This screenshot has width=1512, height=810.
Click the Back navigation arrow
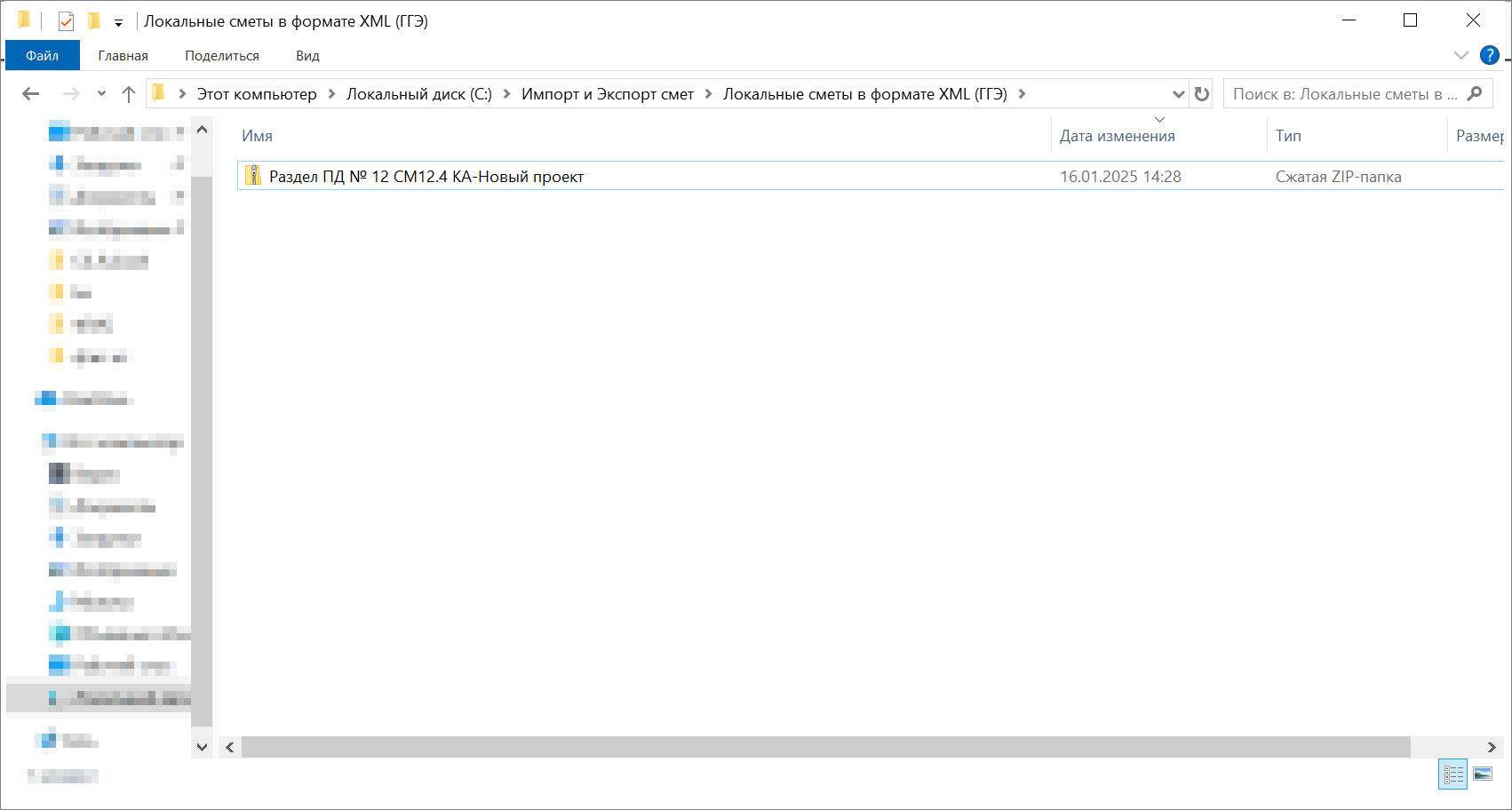(31, 94)
